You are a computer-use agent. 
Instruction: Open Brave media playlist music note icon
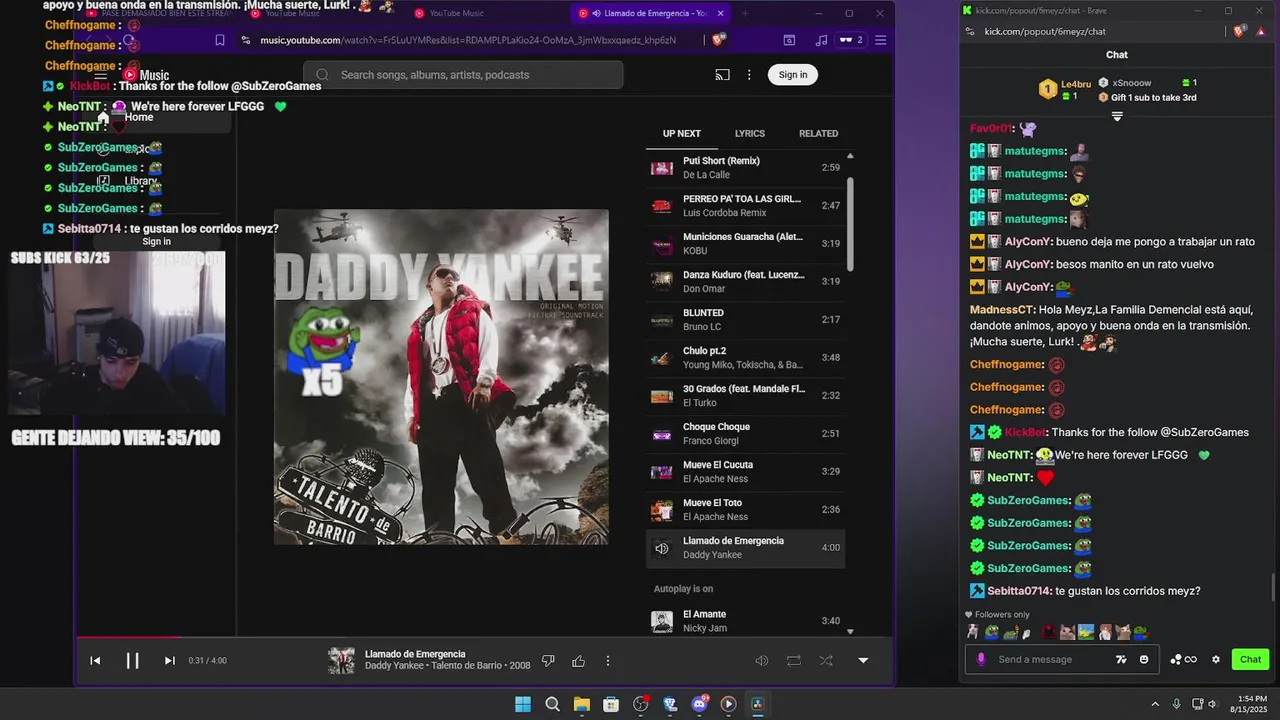(821, 40)
